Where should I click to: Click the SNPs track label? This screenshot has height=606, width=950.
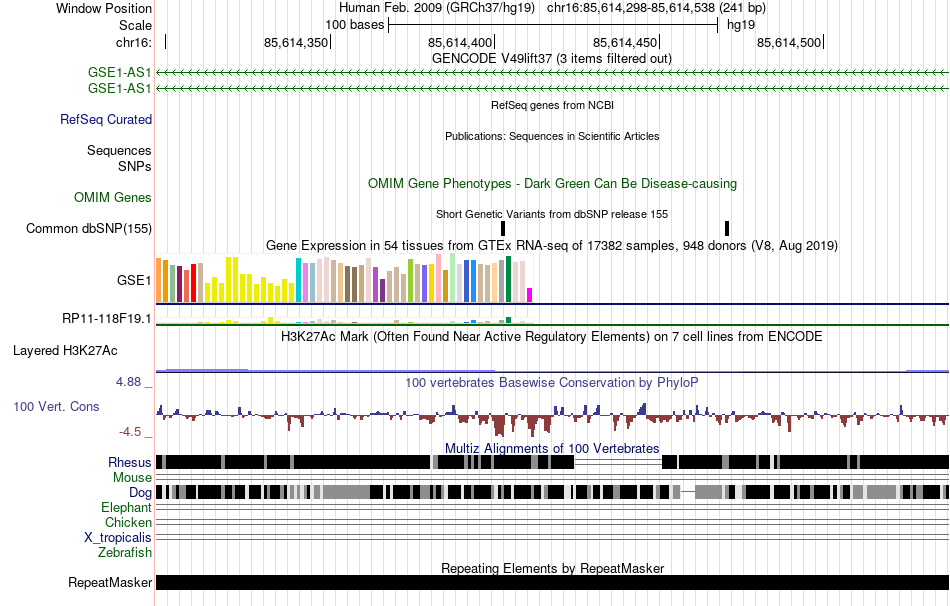tap(135, 166)
